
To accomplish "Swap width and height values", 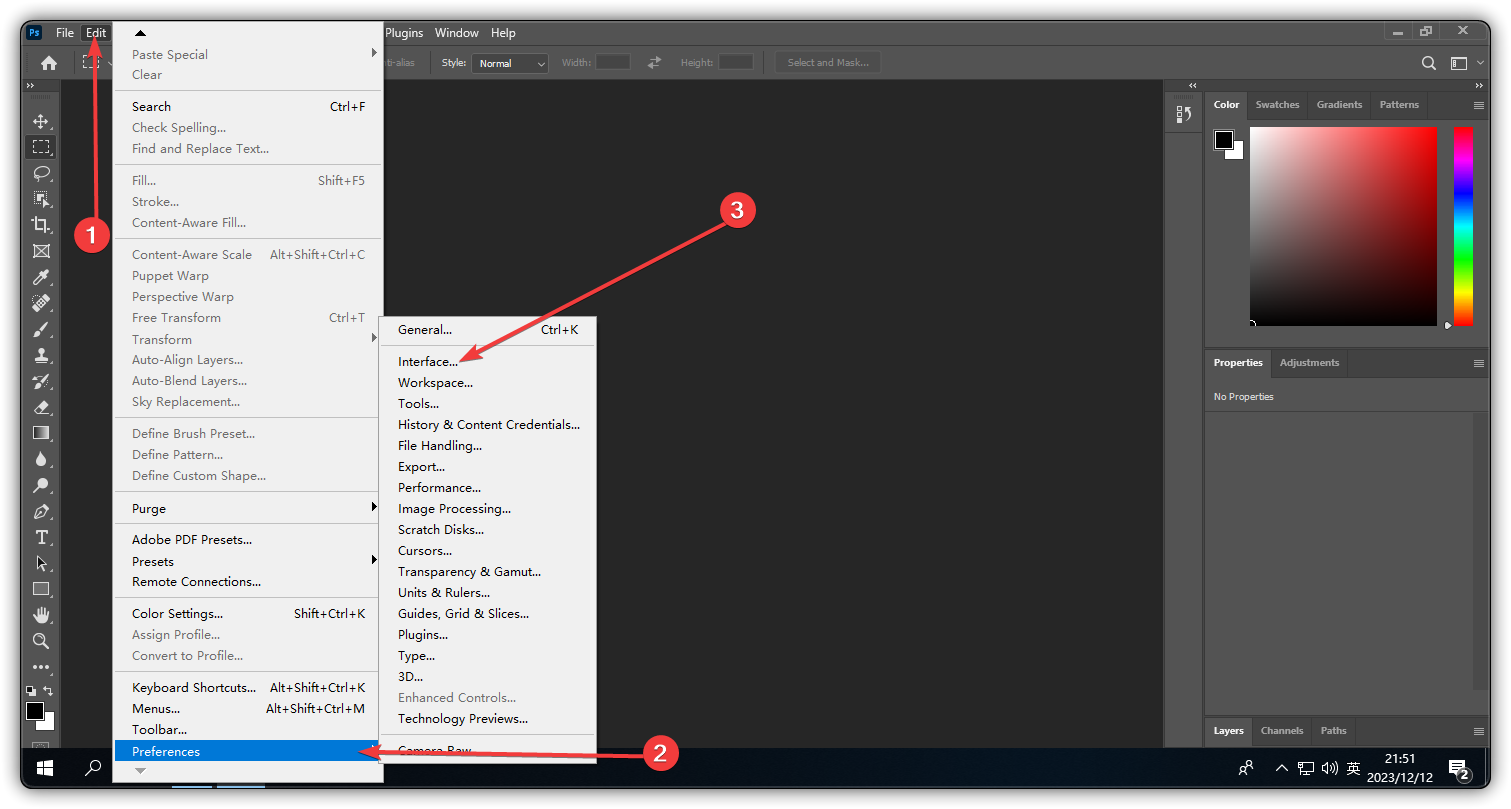I will point(654,62).
